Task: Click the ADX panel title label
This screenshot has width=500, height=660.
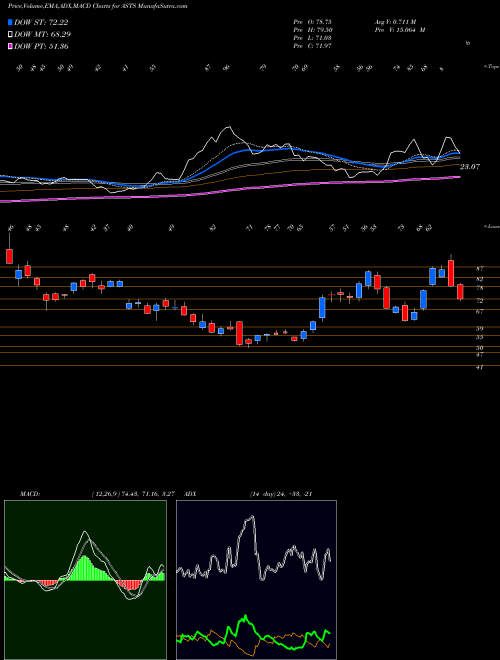Action: (191, 494)
